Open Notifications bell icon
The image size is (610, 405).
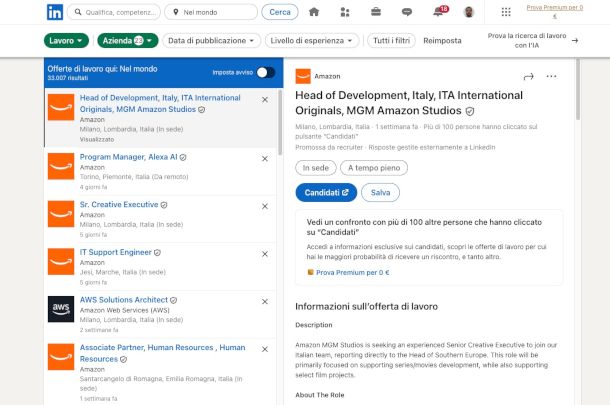pyautogui.click(x=439, y=11)
